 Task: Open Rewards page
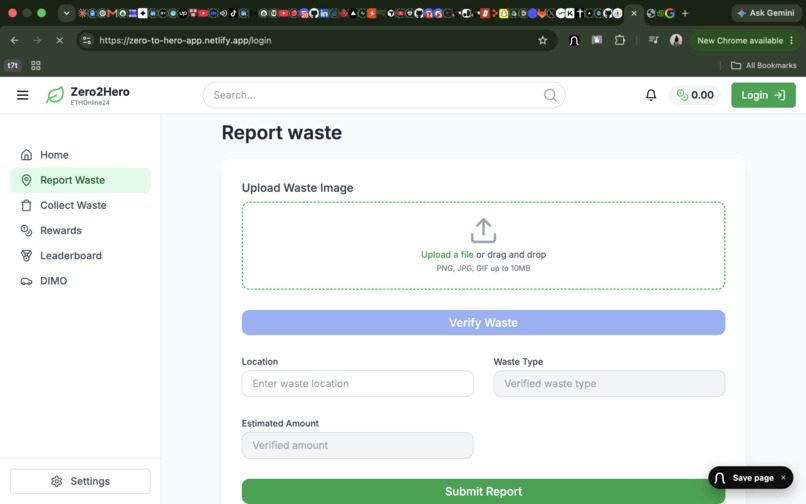point(80,230)
